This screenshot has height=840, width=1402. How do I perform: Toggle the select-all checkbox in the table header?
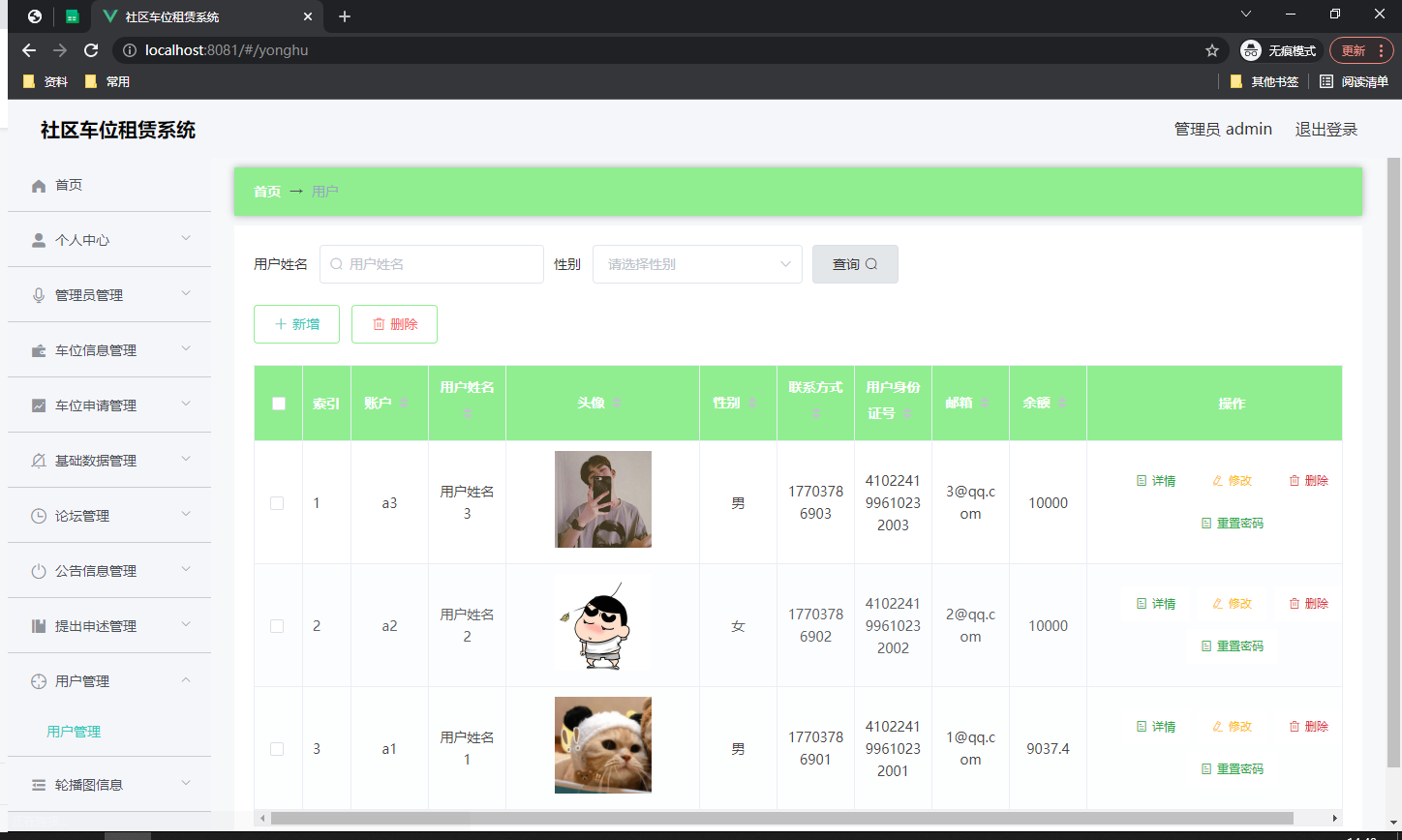(x=278, y=404)
